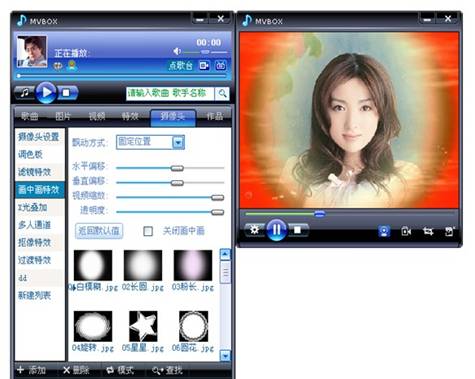
Task: Click the music note playlist button
Action: click(24, 92)
